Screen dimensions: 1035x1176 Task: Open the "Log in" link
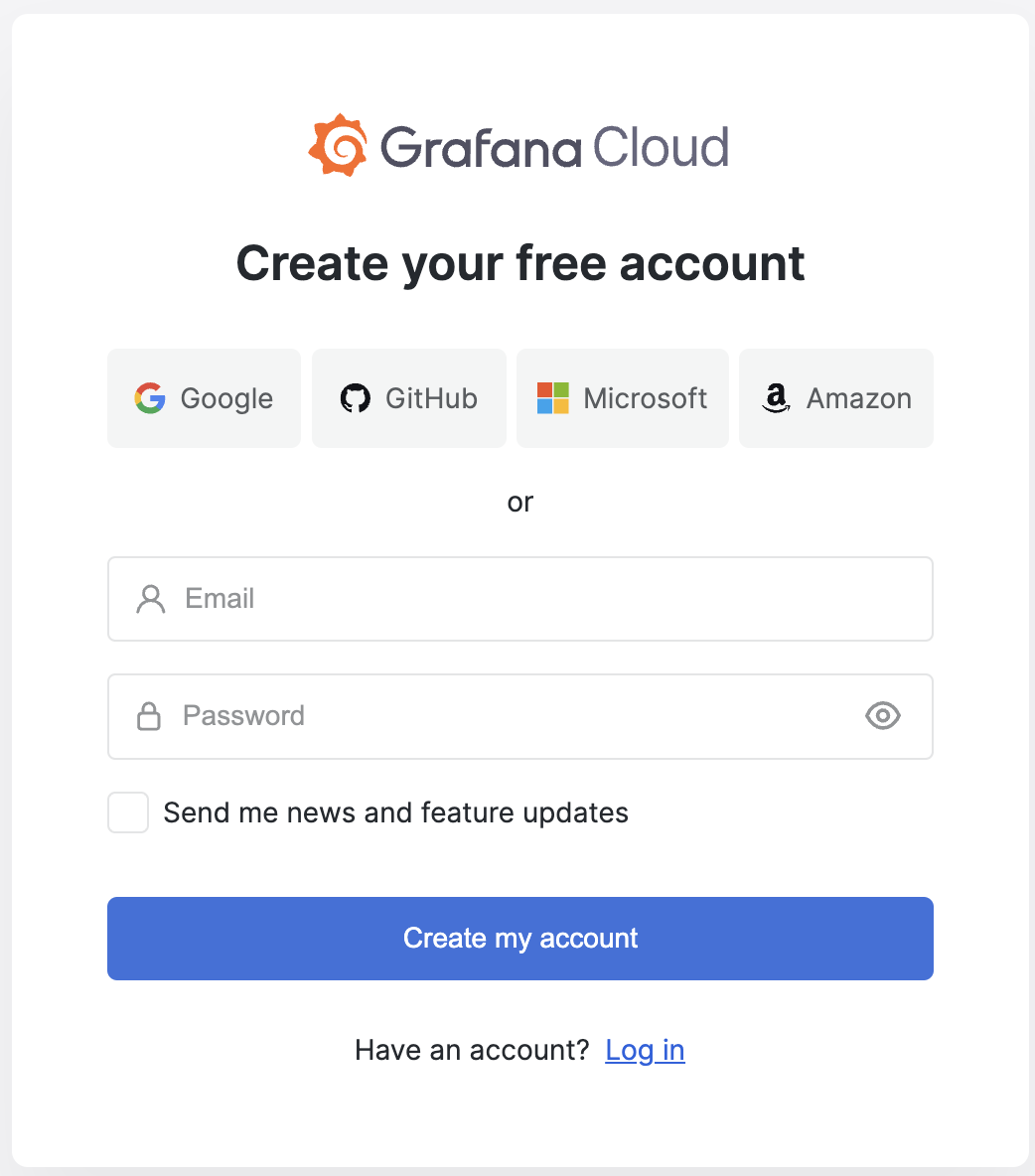coord(645,1050)
